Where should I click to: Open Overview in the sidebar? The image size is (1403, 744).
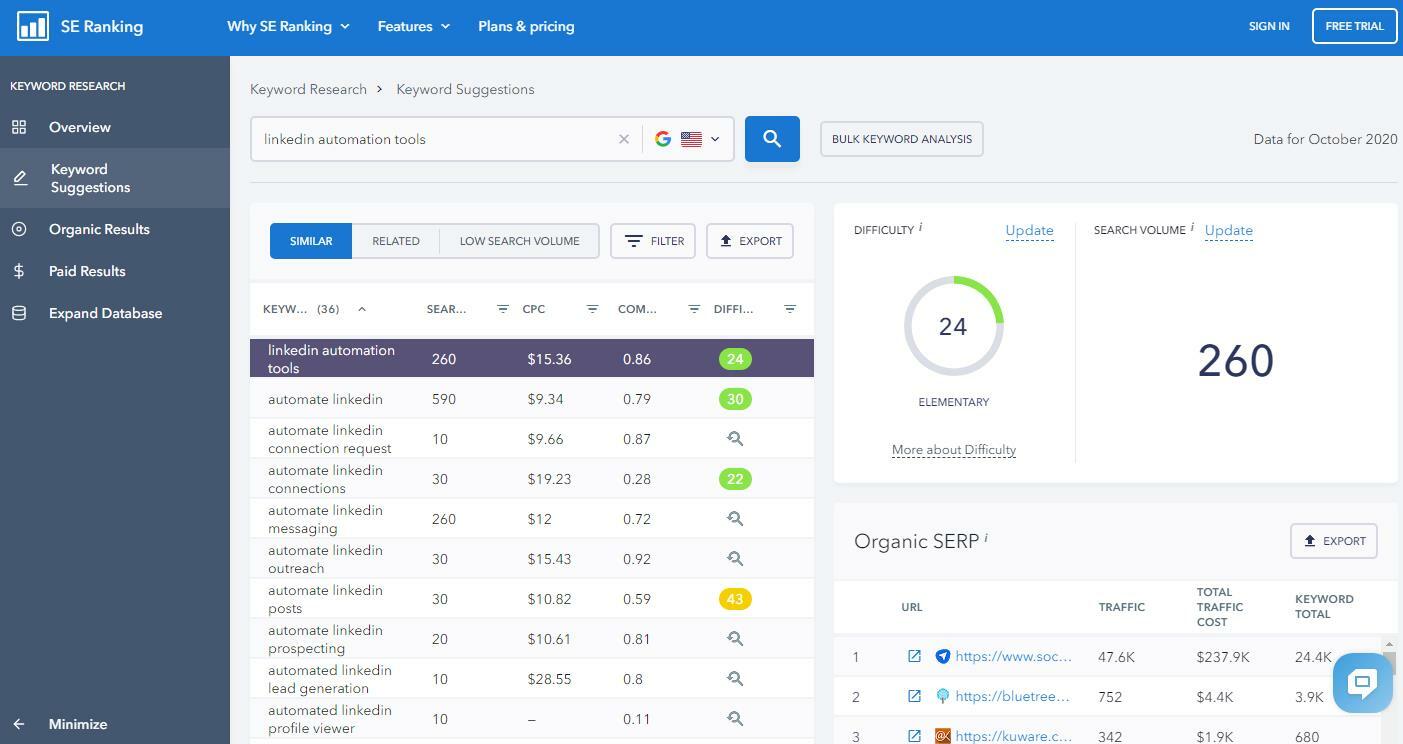click(80, 127)
